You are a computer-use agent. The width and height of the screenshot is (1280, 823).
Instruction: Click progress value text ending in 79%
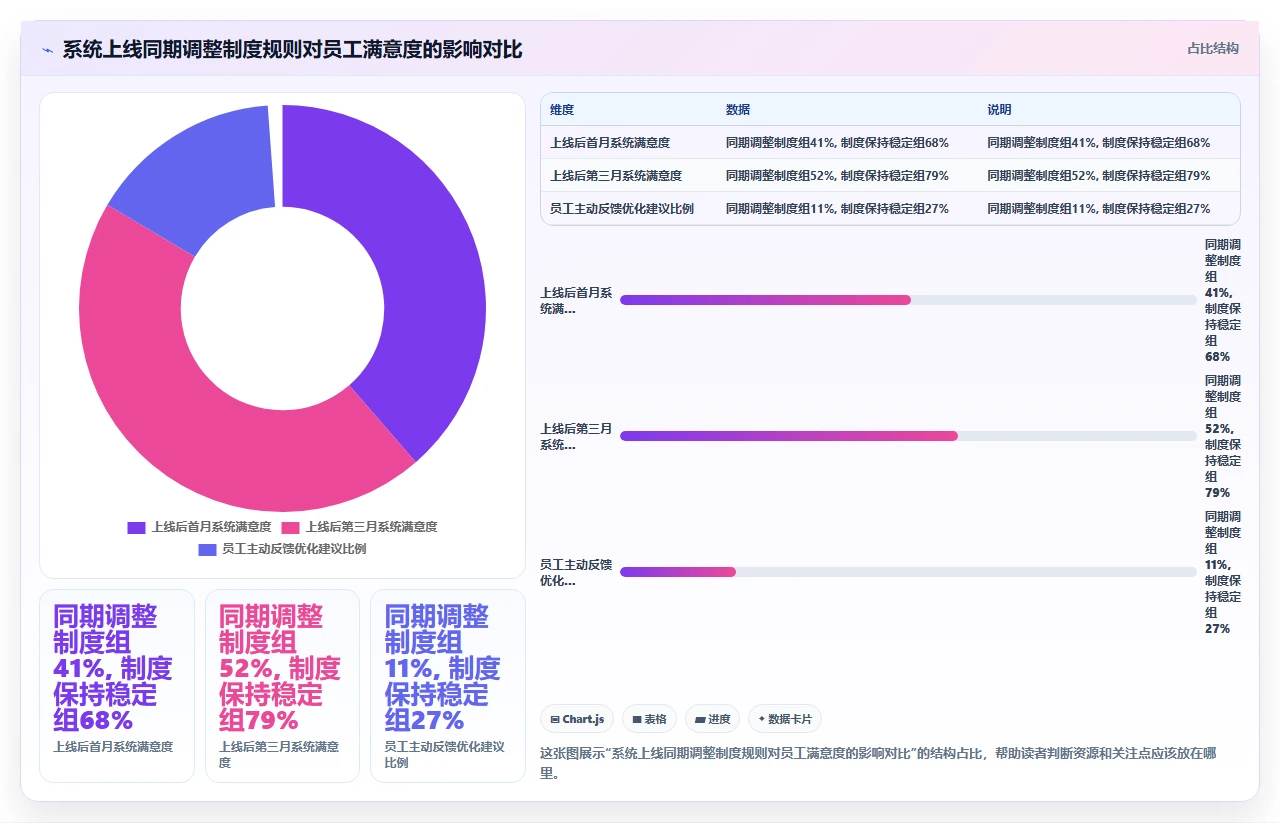click(1223, 436)
